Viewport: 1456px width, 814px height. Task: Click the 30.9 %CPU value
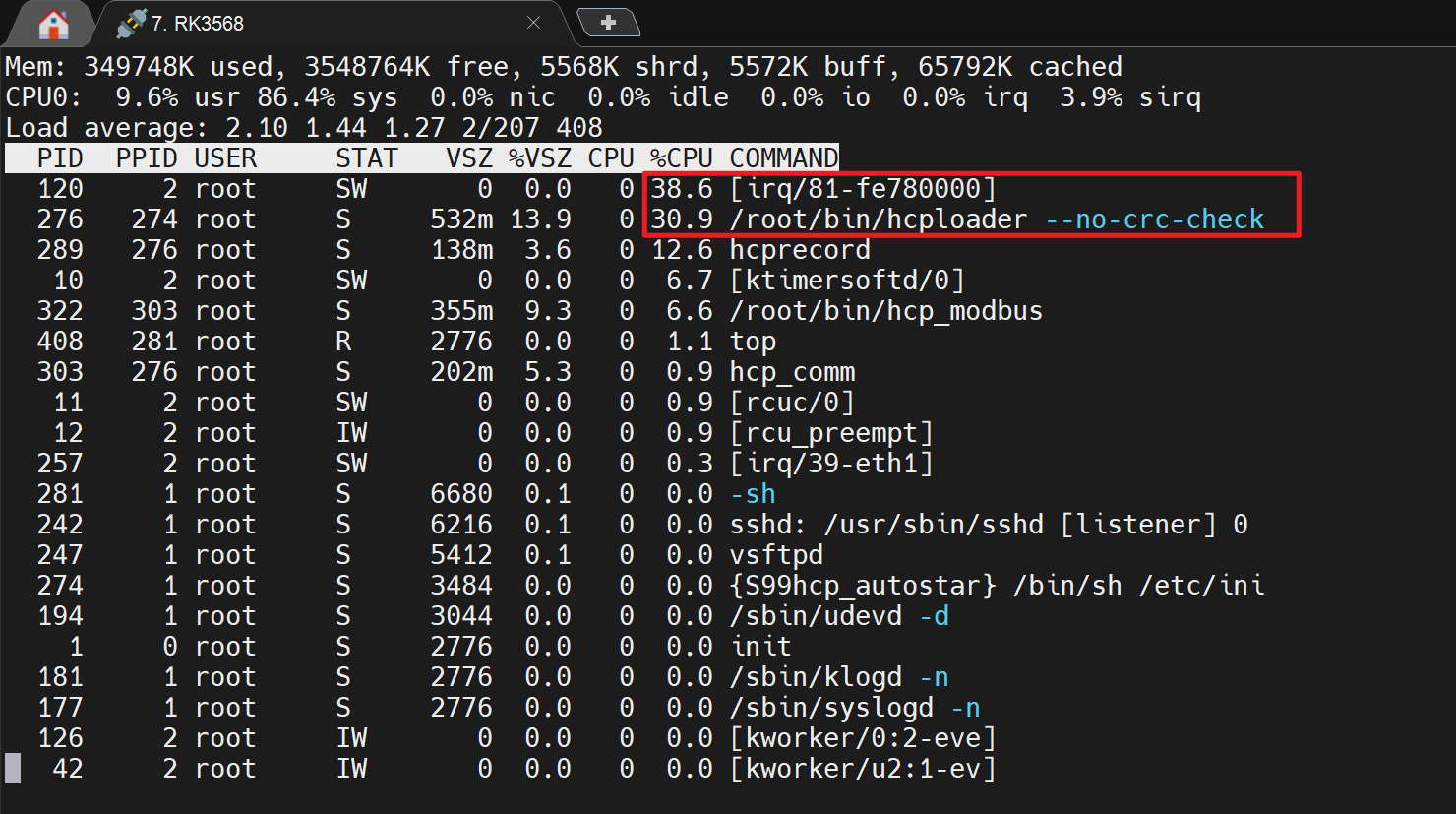pos(682,219)
